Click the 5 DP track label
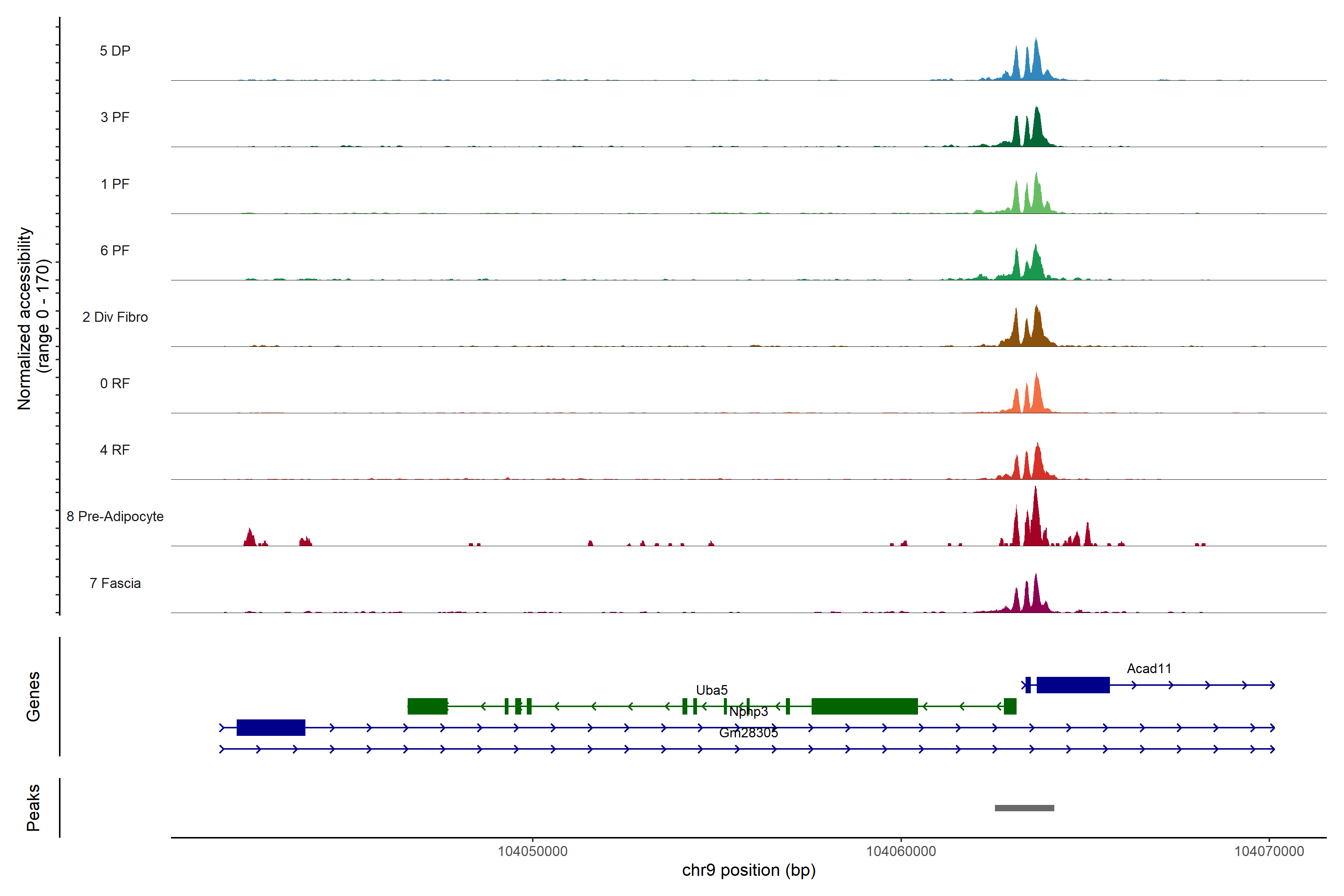The width and height of the screenshot is (1344, 896). point(115,51)
